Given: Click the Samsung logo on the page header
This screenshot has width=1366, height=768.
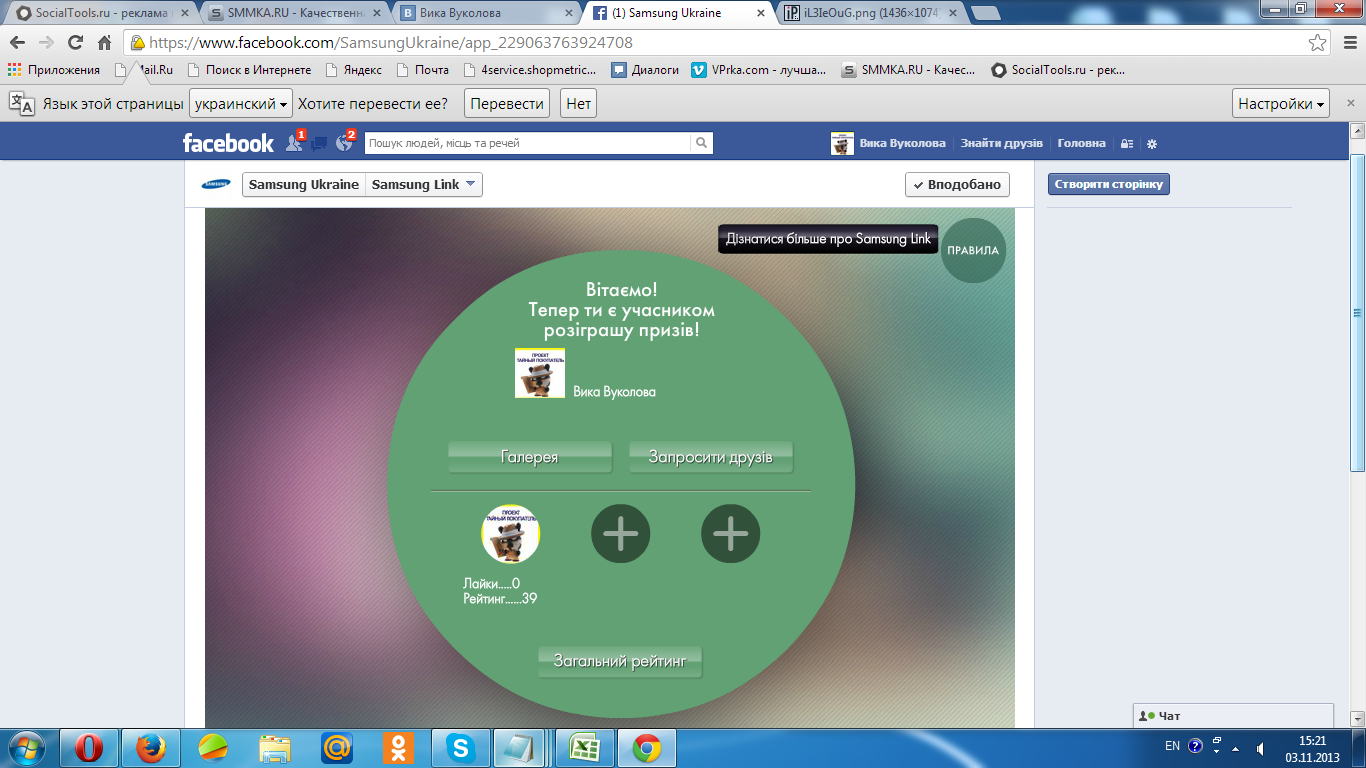Looking at the screenshot, I should 216,184.
